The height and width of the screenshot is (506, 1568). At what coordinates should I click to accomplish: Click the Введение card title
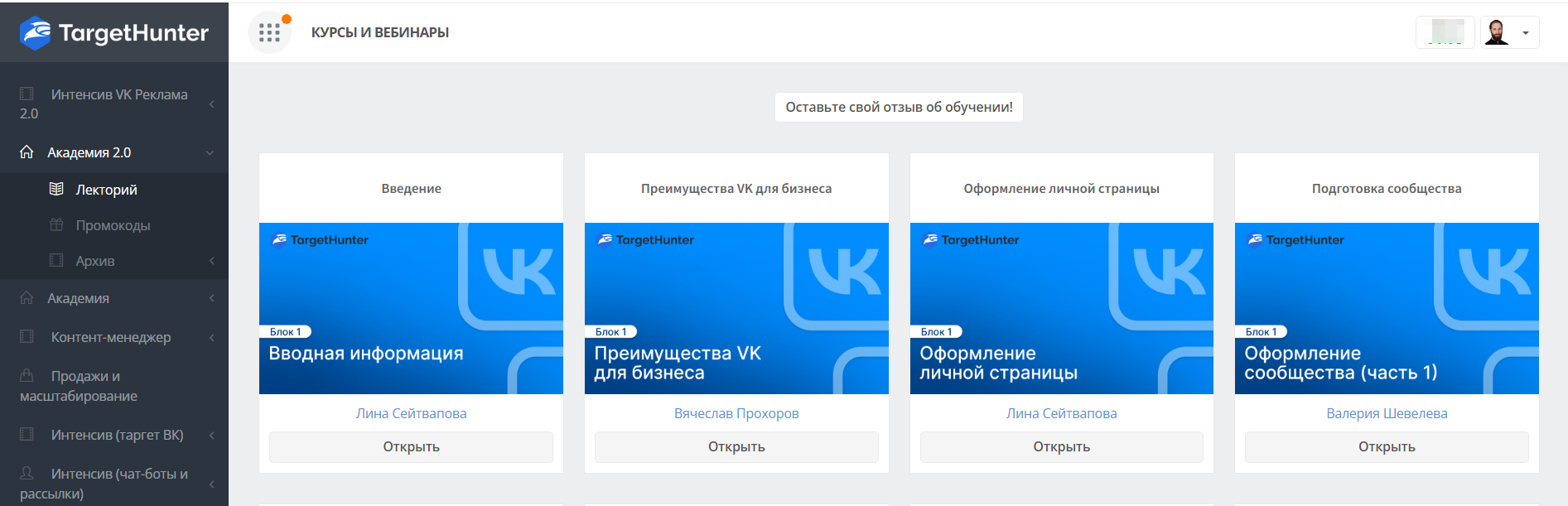point(411,189)
